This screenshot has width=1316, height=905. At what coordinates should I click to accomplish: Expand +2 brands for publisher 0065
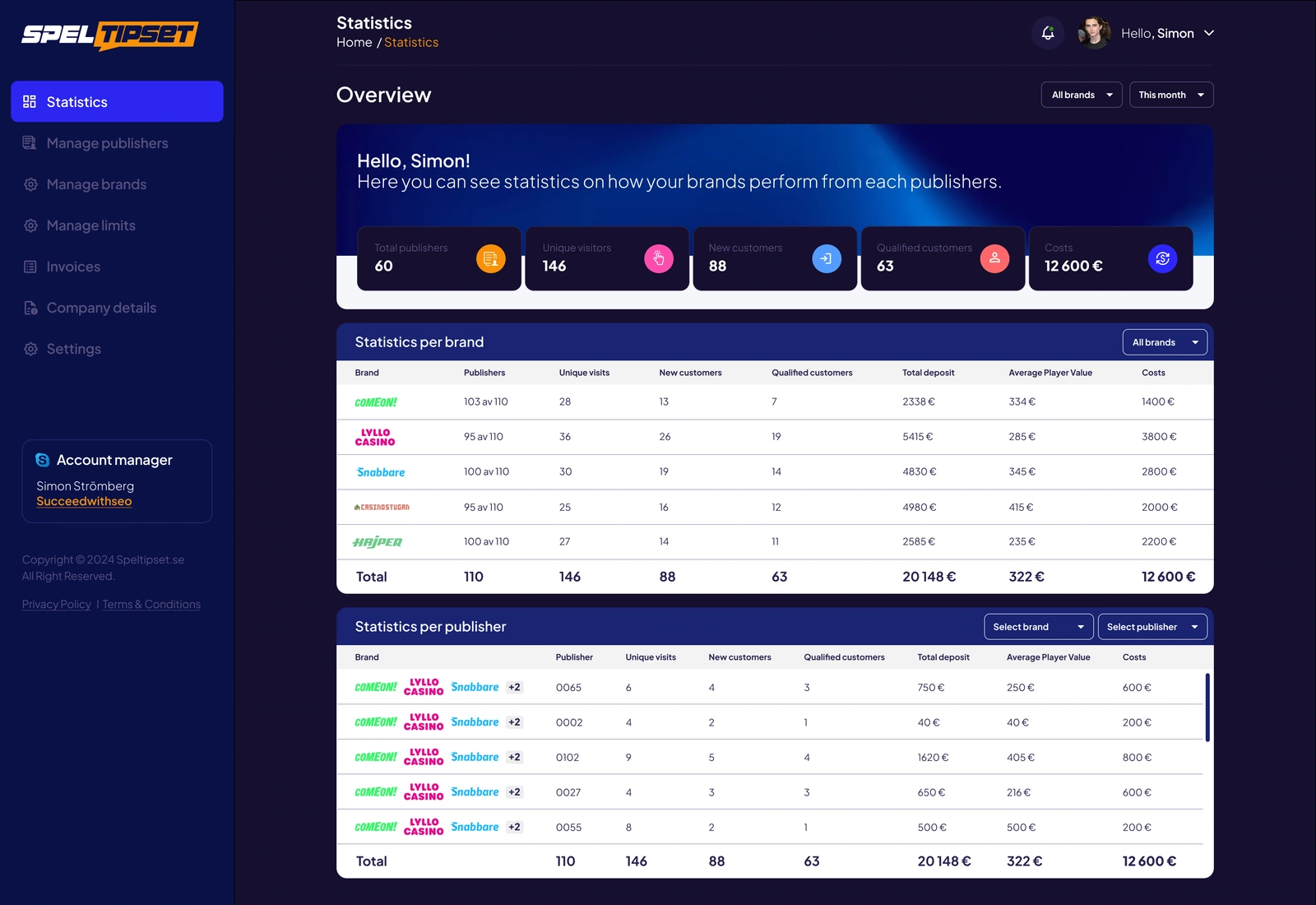tap(514, 687)
